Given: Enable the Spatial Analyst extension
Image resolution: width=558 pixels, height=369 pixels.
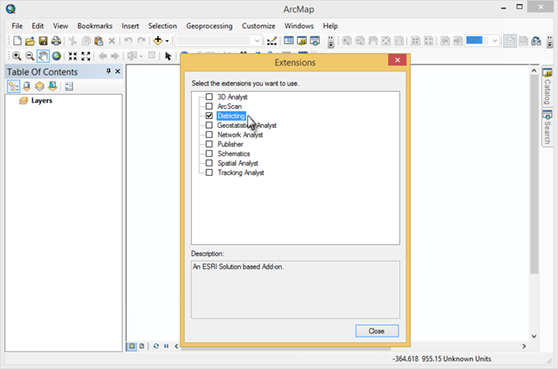Looking at the screenshot, I should tap(209, 163).
